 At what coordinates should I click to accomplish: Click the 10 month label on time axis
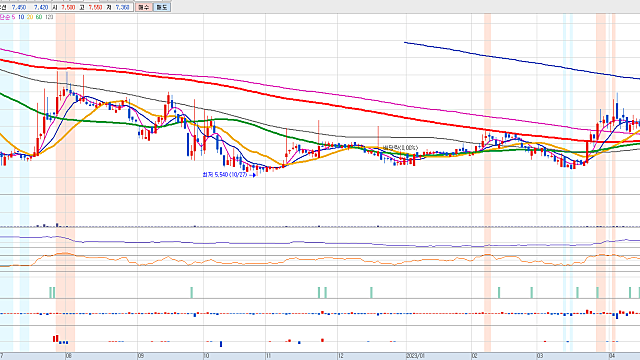pyautogui.click(x=206, y=356)
